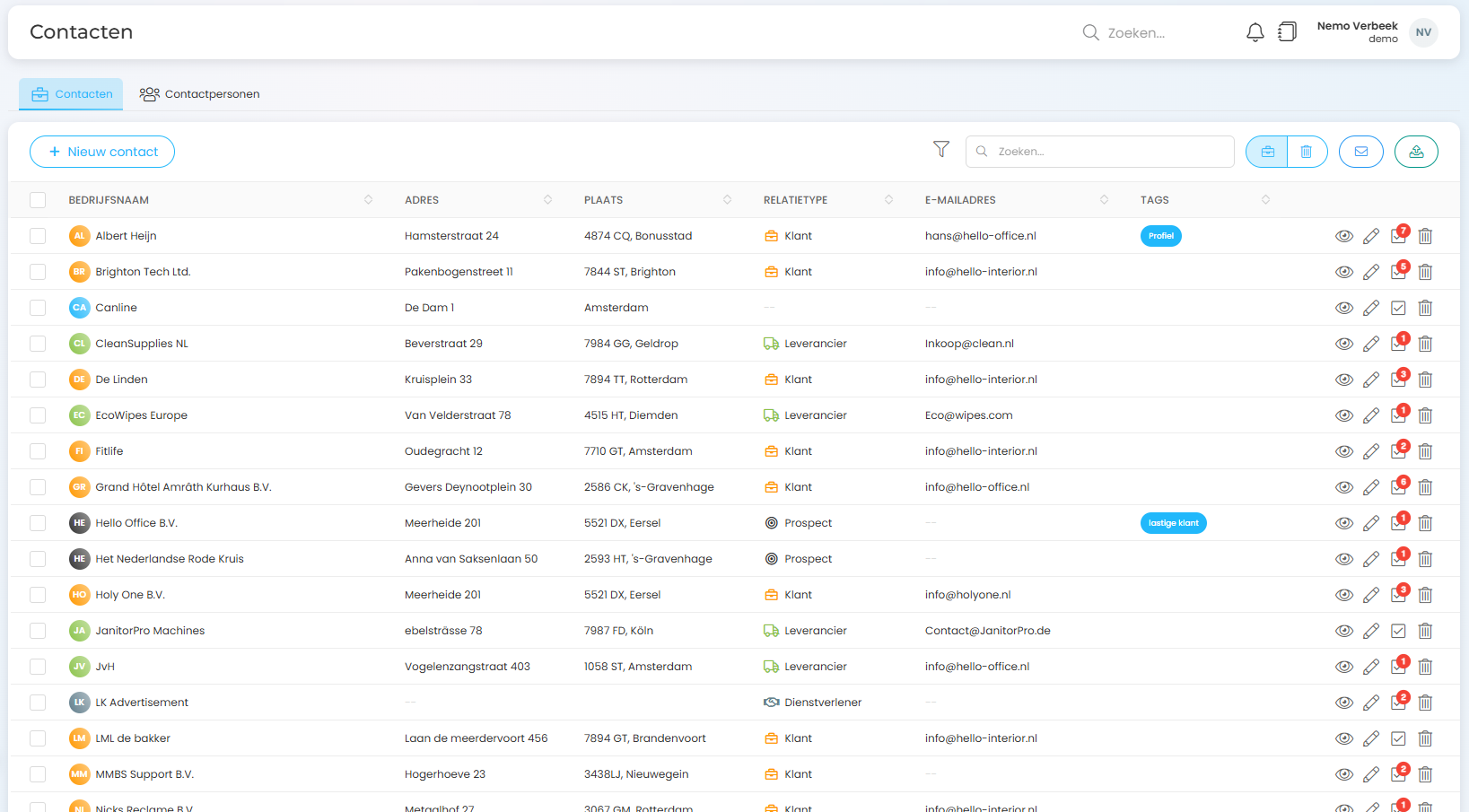Select all contacts with header checkbox
Viewport: 1469px width, 812px height.
pyautogui.click(x=38, y=200)
